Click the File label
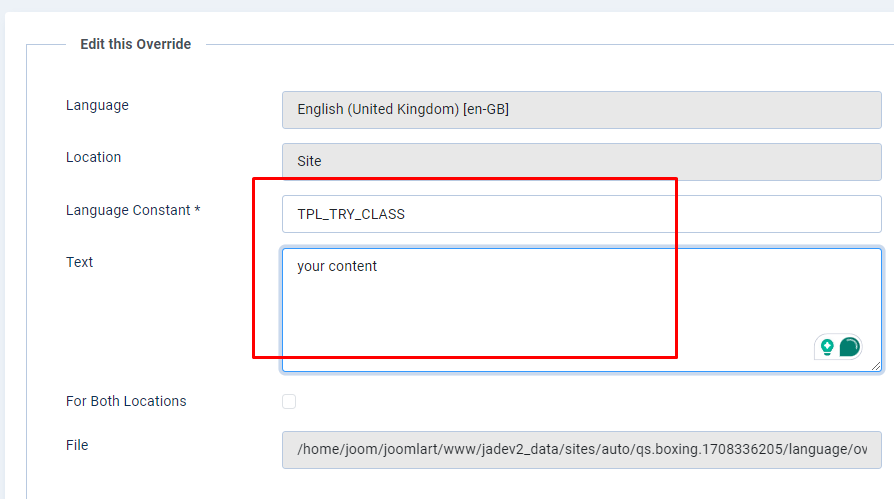Image resolution: width=894 pixels, height=499 pixels. click(x=77, y=445)
